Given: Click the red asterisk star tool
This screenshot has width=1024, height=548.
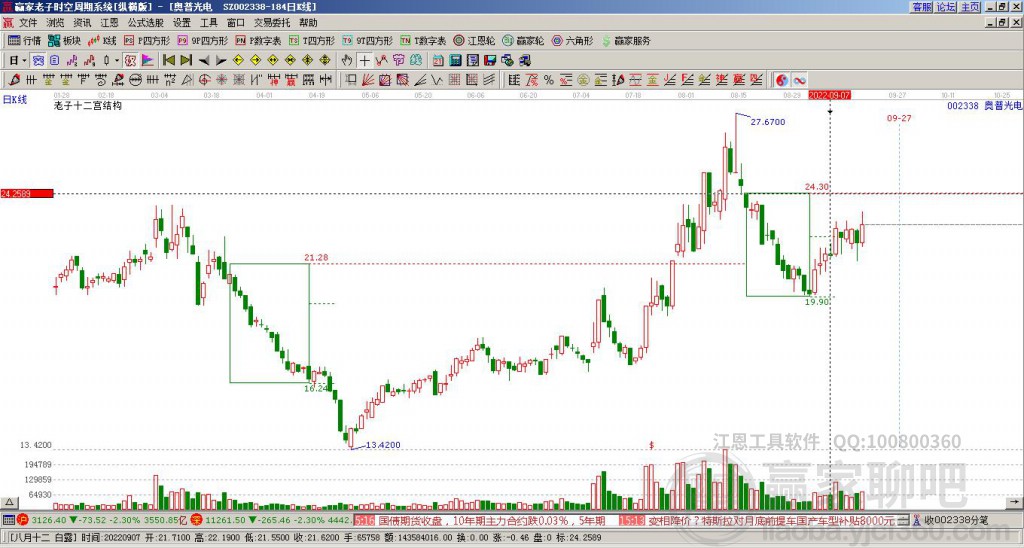Looking at the screenshot, I should pos(222,80).
